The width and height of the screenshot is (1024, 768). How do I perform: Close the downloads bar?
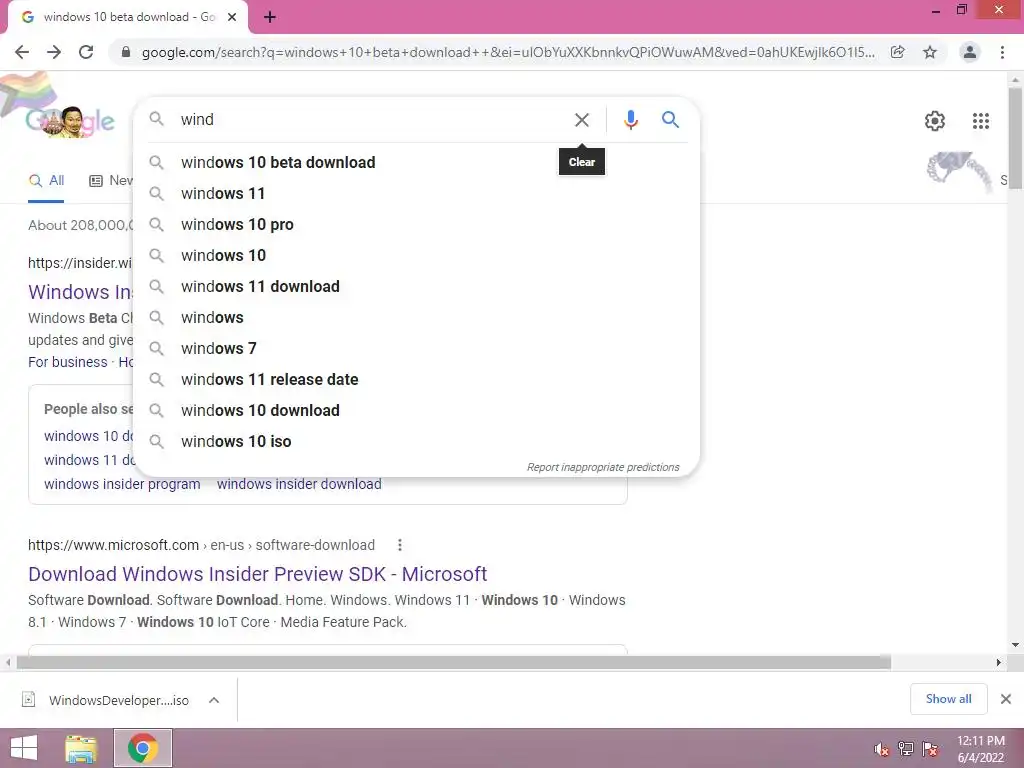coord(1006,699)
